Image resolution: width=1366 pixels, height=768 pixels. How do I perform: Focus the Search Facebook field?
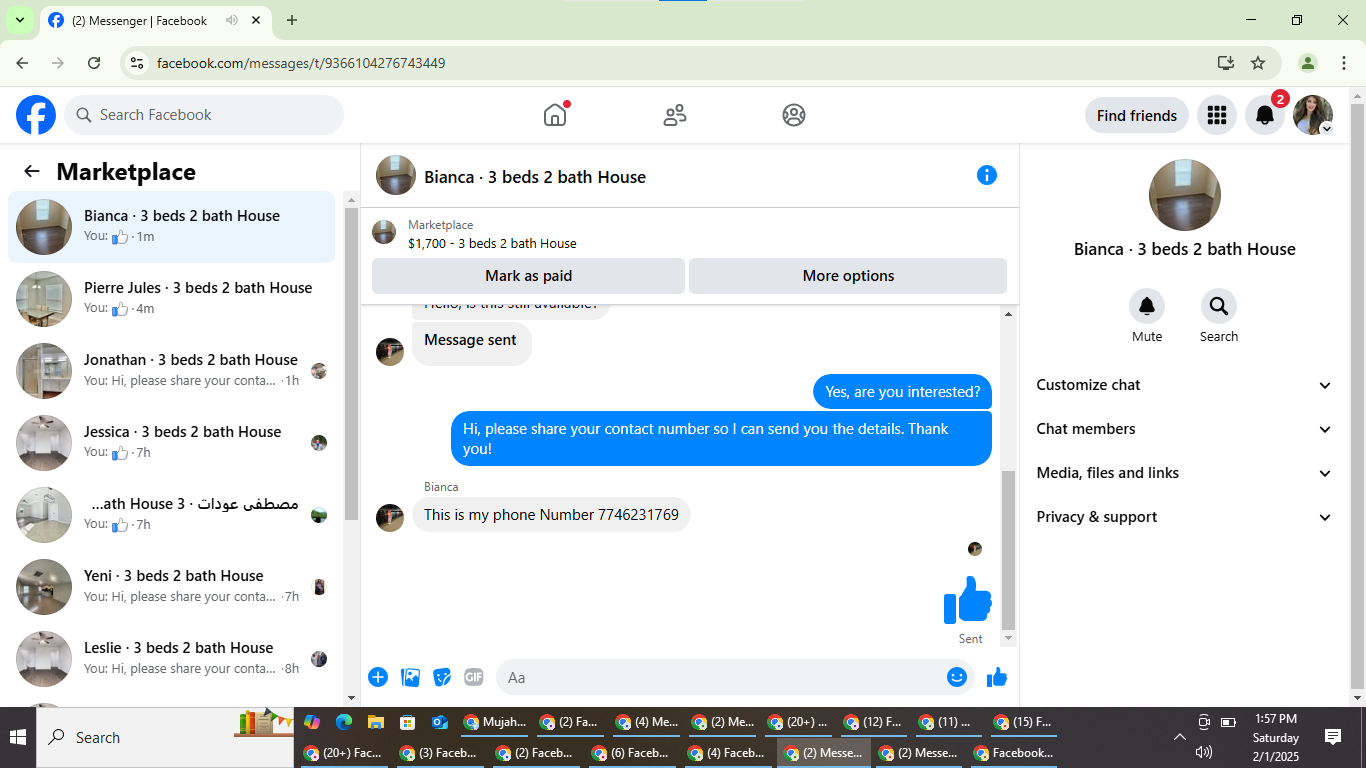(x=204, y=115)
